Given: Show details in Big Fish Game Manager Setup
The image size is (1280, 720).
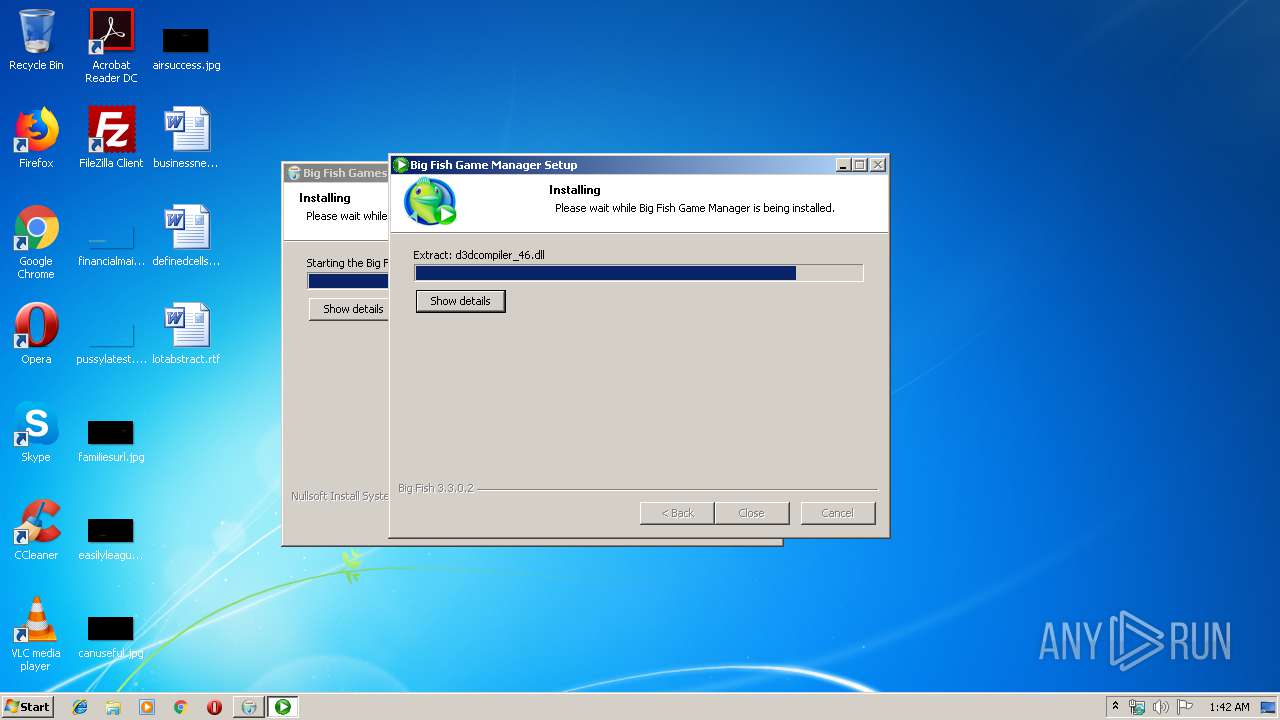Looking at the screenshot, I should click(460, 301).
